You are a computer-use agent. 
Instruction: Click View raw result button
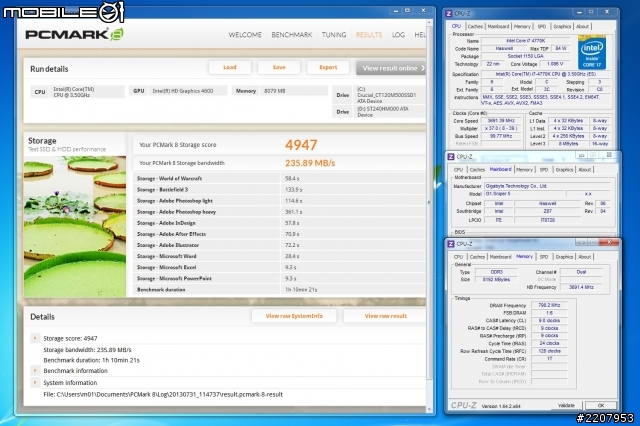[385, 316]
